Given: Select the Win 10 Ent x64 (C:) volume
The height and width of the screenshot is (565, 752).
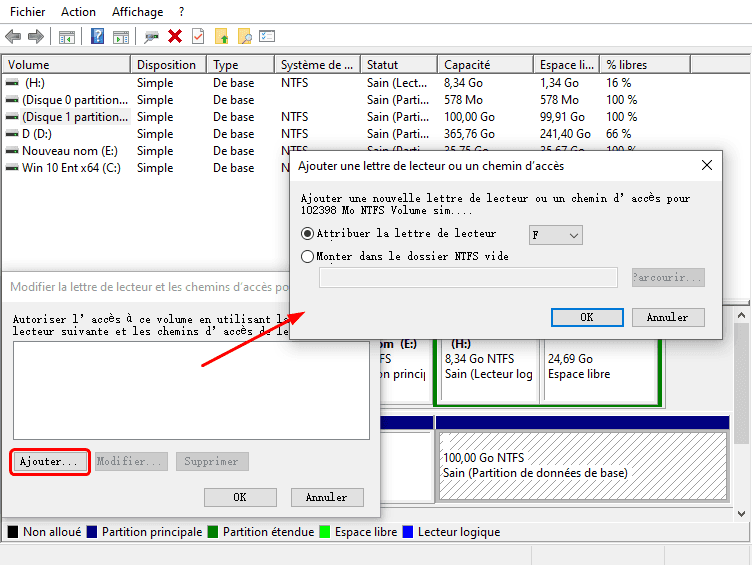Looking at the screenshot, I should pos(71,168).
